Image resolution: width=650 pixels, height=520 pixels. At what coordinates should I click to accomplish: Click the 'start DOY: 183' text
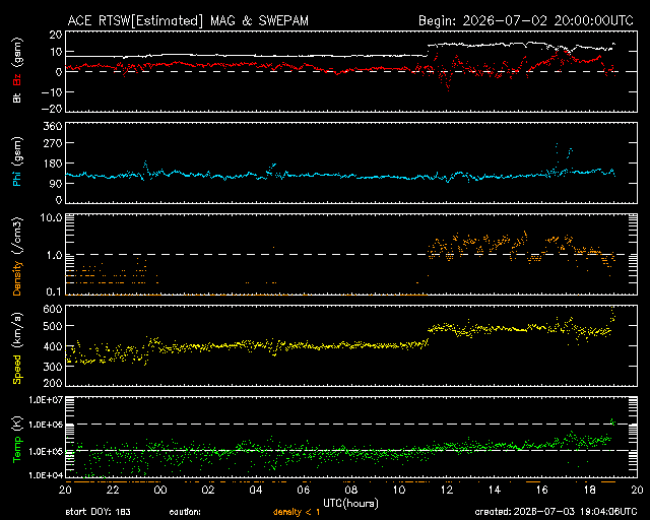click(98, 512)
